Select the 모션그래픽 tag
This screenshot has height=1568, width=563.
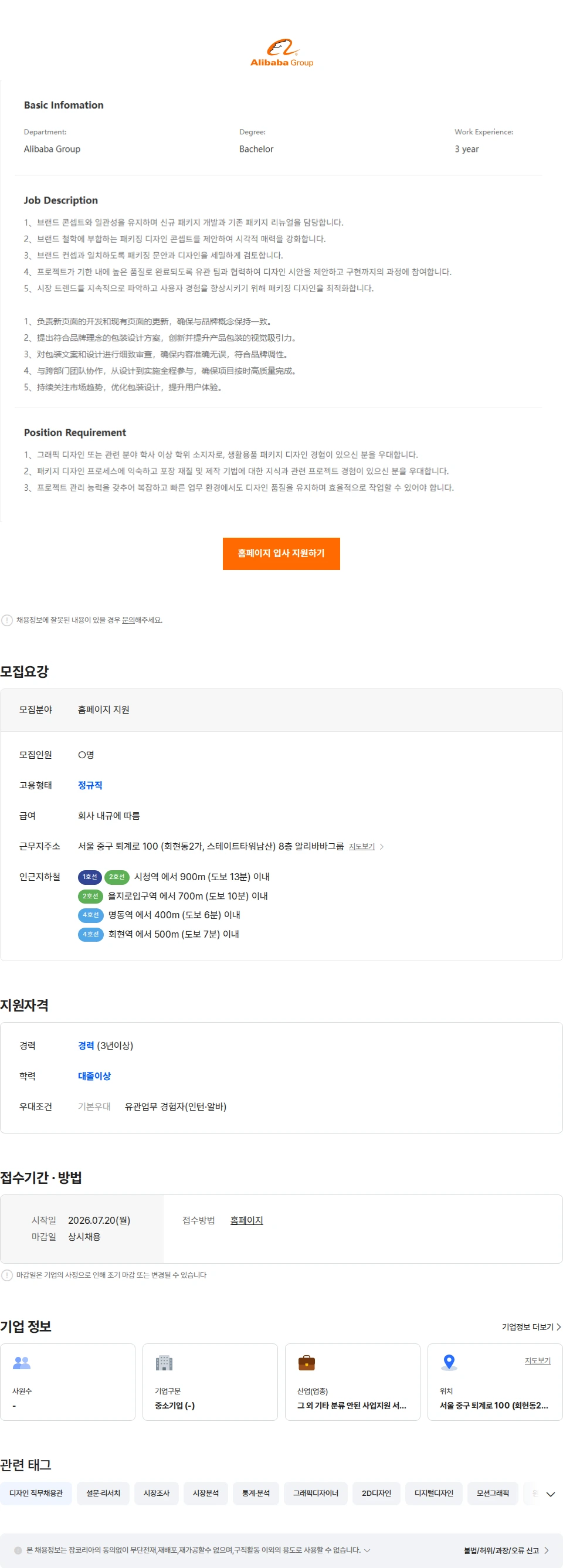pos(493,1493)
